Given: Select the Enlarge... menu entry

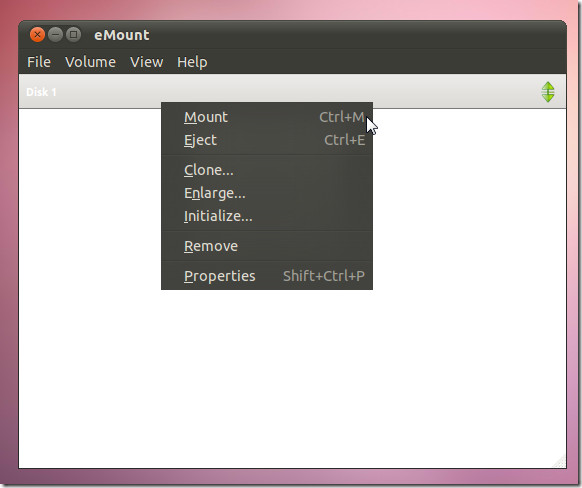Looking at the screenshot, I should point(267,193).
